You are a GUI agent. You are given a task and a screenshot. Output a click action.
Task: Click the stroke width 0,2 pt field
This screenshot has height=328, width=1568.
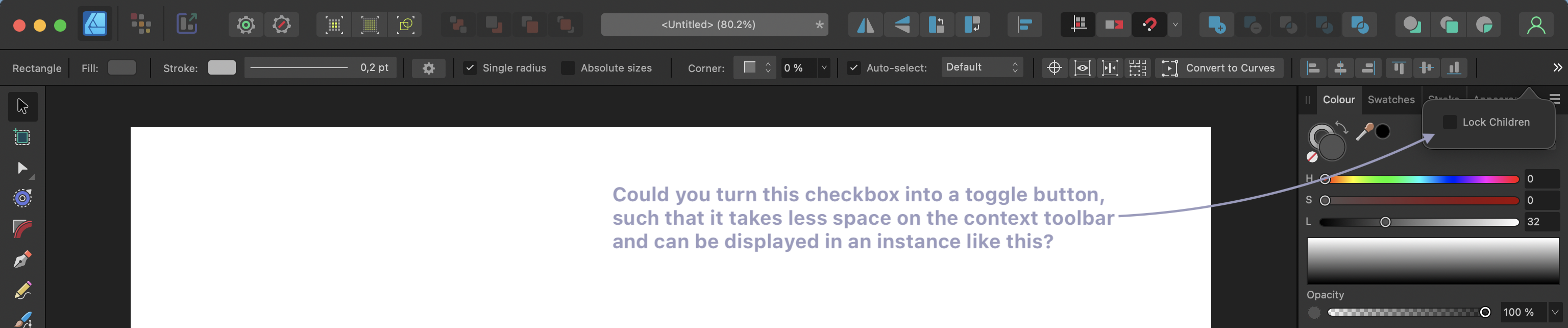coord(320,67)
